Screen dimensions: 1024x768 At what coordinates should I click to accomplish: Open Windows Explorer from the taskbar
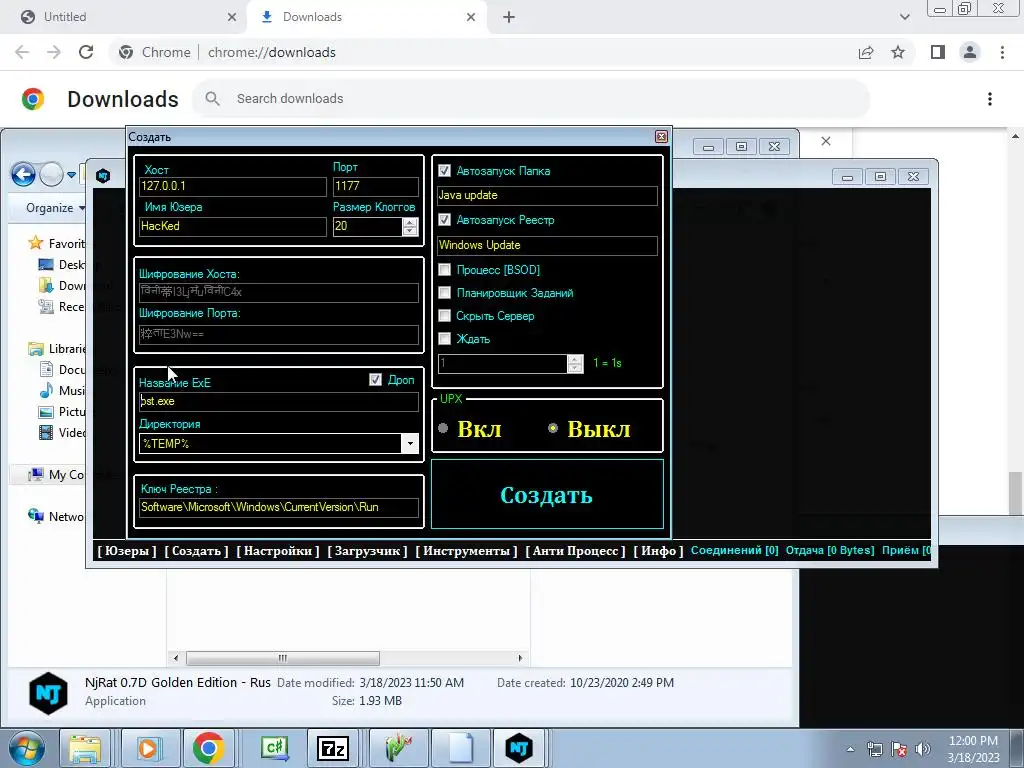[x=85, y=748]
